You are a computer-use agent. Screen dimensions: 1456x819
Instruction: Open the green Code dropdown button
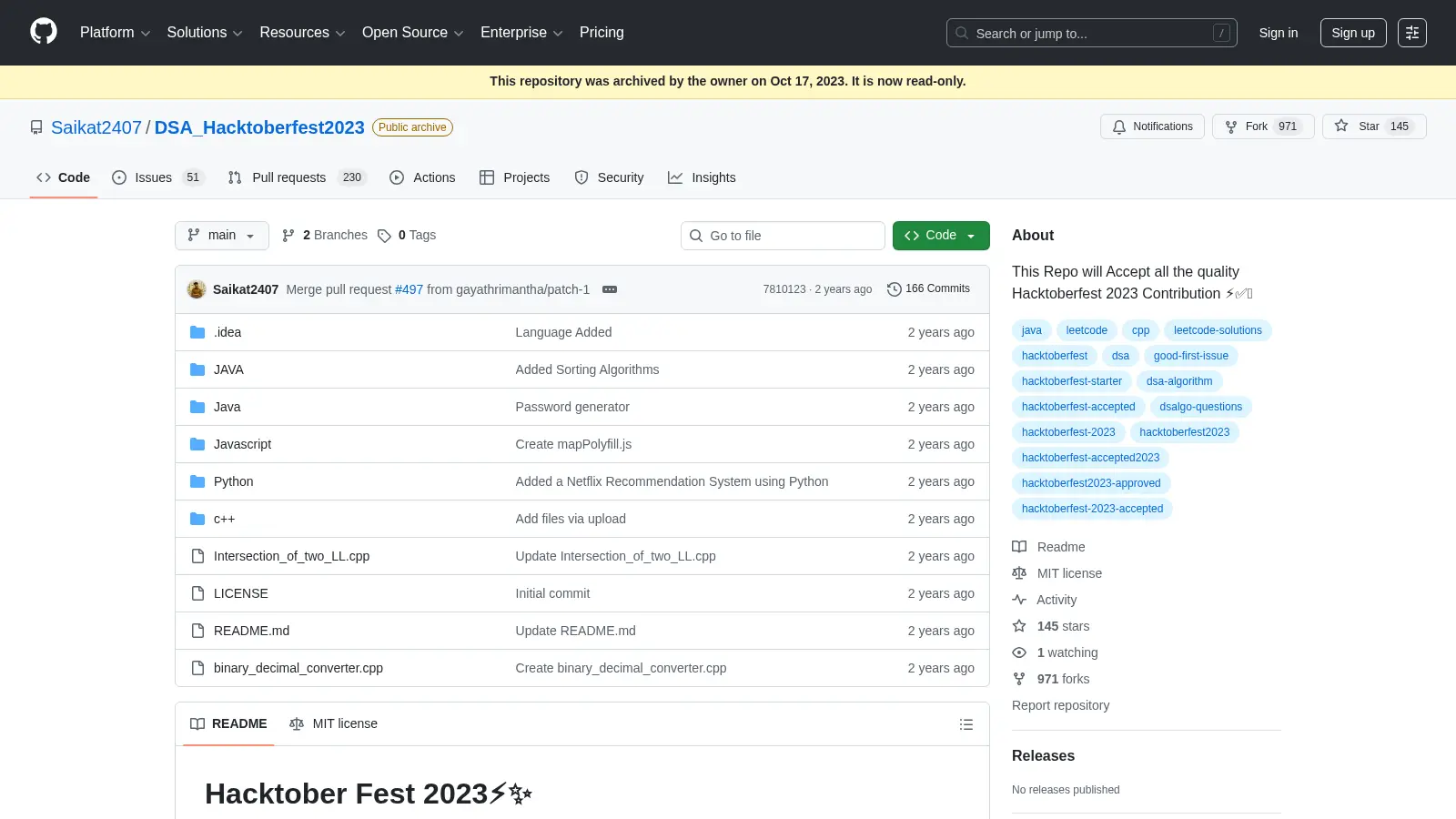[x=941, y=236]
